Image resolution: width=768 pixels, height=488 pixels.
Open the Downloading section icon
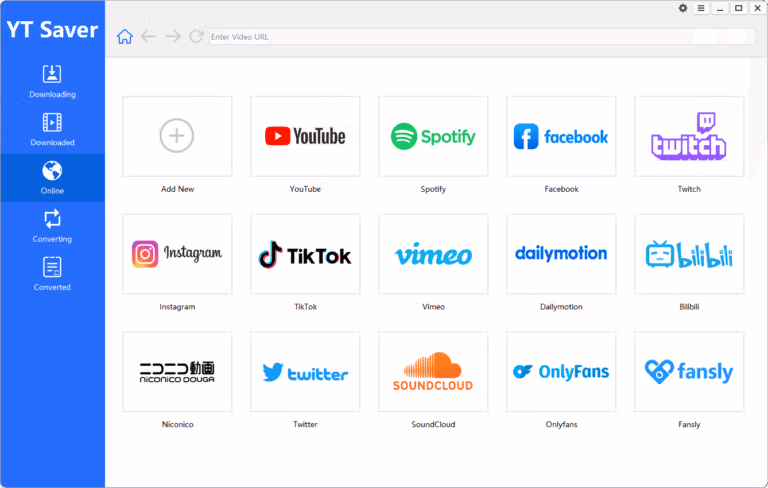coord(52,74)
